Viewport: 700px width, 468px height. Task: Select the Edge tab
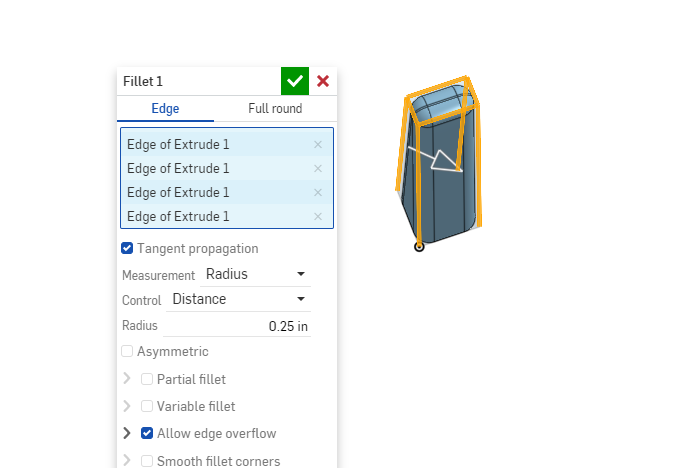[x=165, y=108]
